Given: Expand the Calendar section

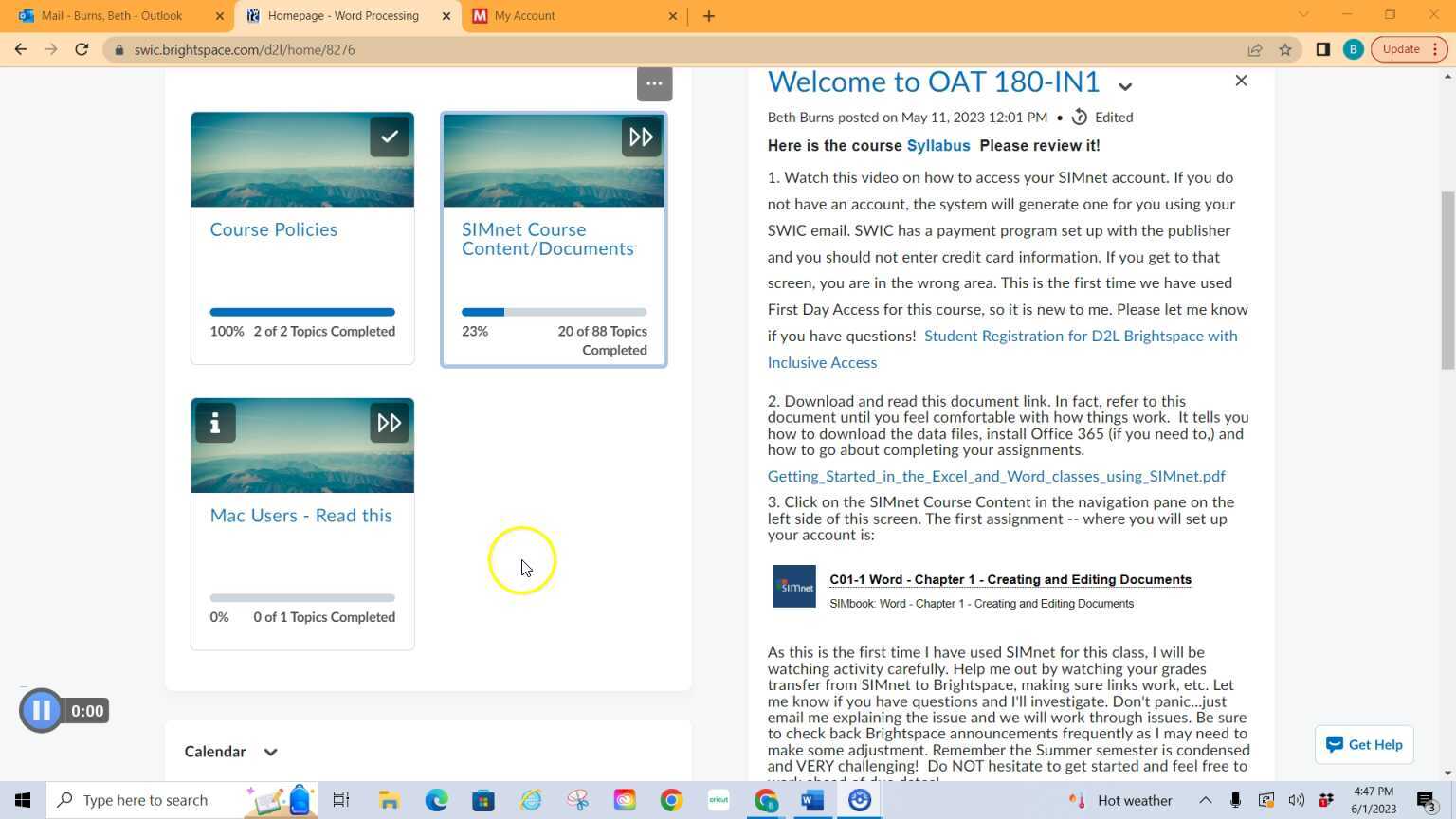Looking at the screenshot, I should click(270, 751).
